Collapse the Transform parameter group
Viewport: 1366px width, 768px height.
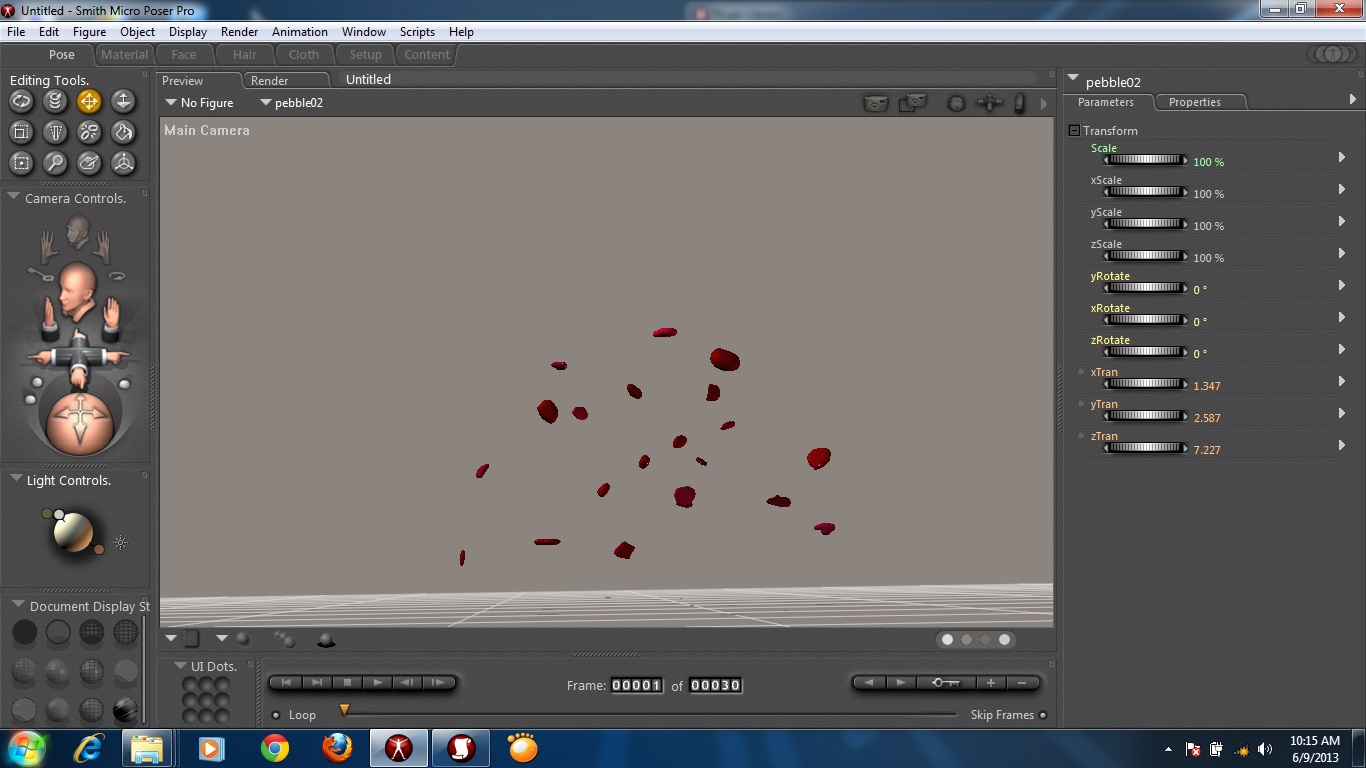[1074, 131]
